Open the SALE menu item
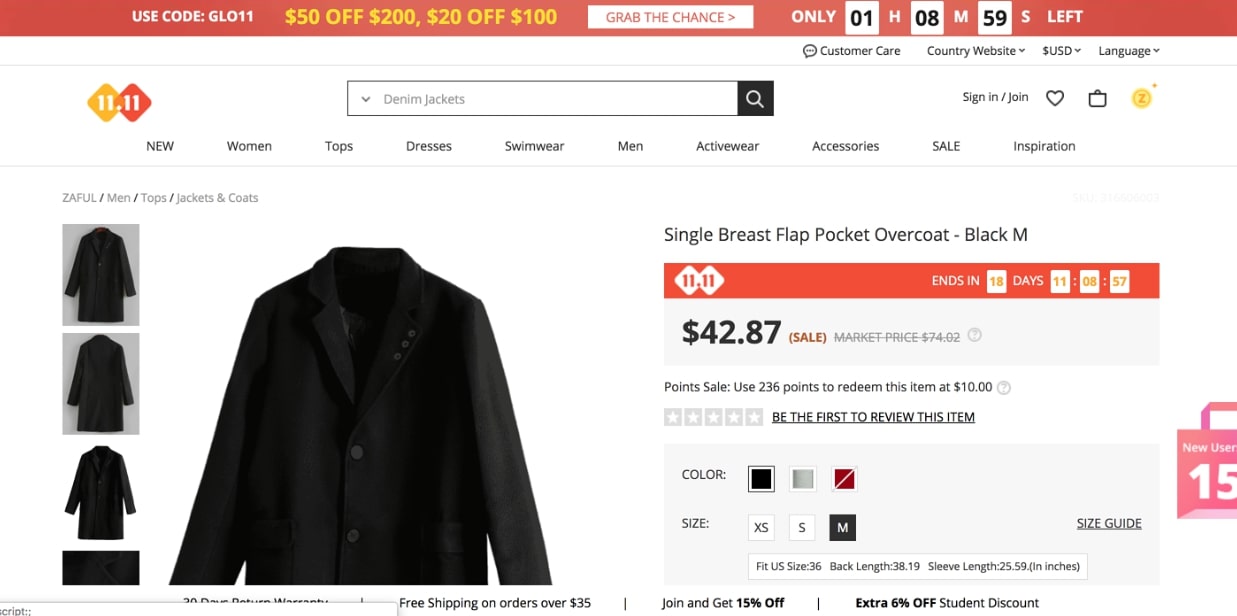Screen dimensions: 1237x616 (x=946, y=146)
